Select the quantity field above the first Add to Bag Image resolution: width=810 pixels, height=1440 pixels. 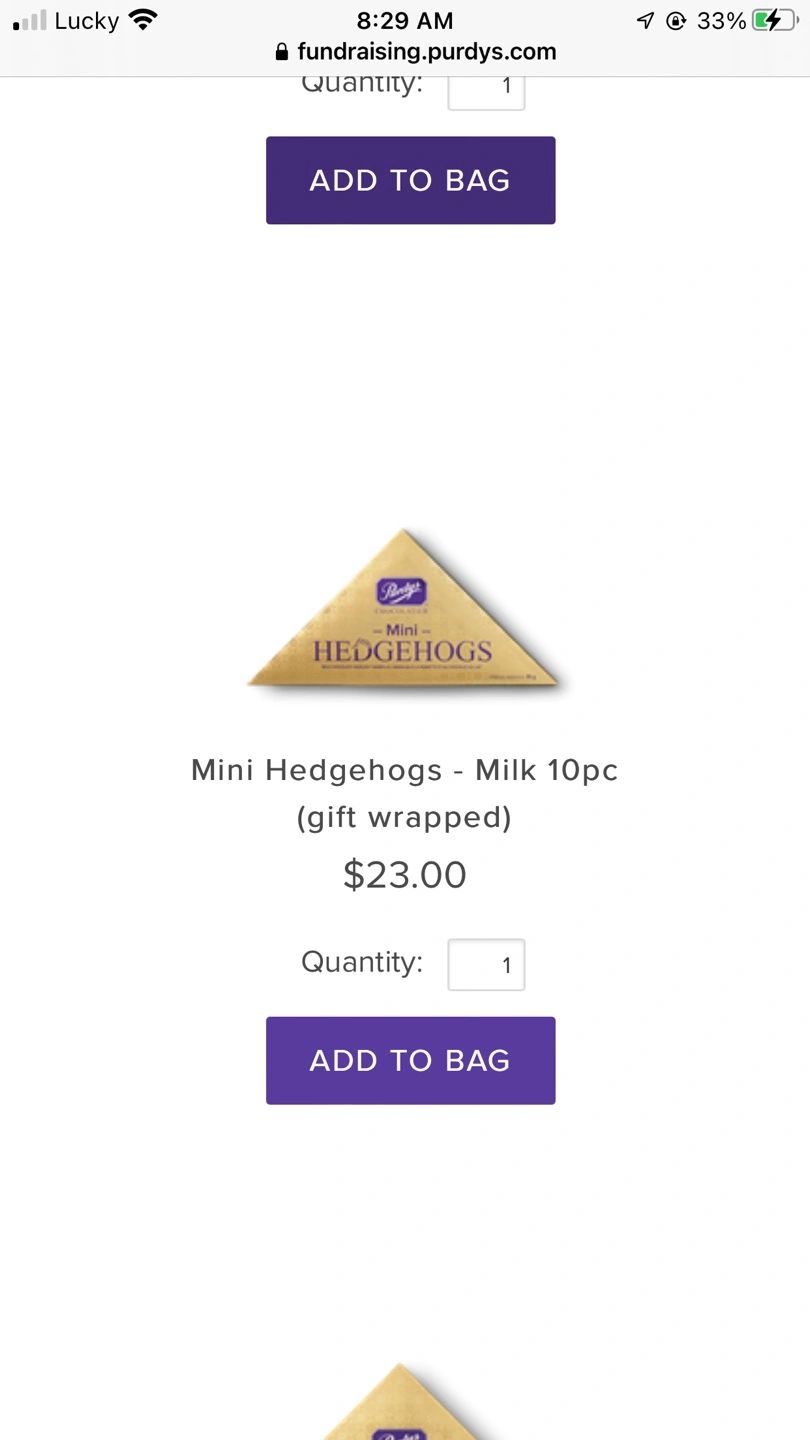pyautogui.click(x=486, y=90)
